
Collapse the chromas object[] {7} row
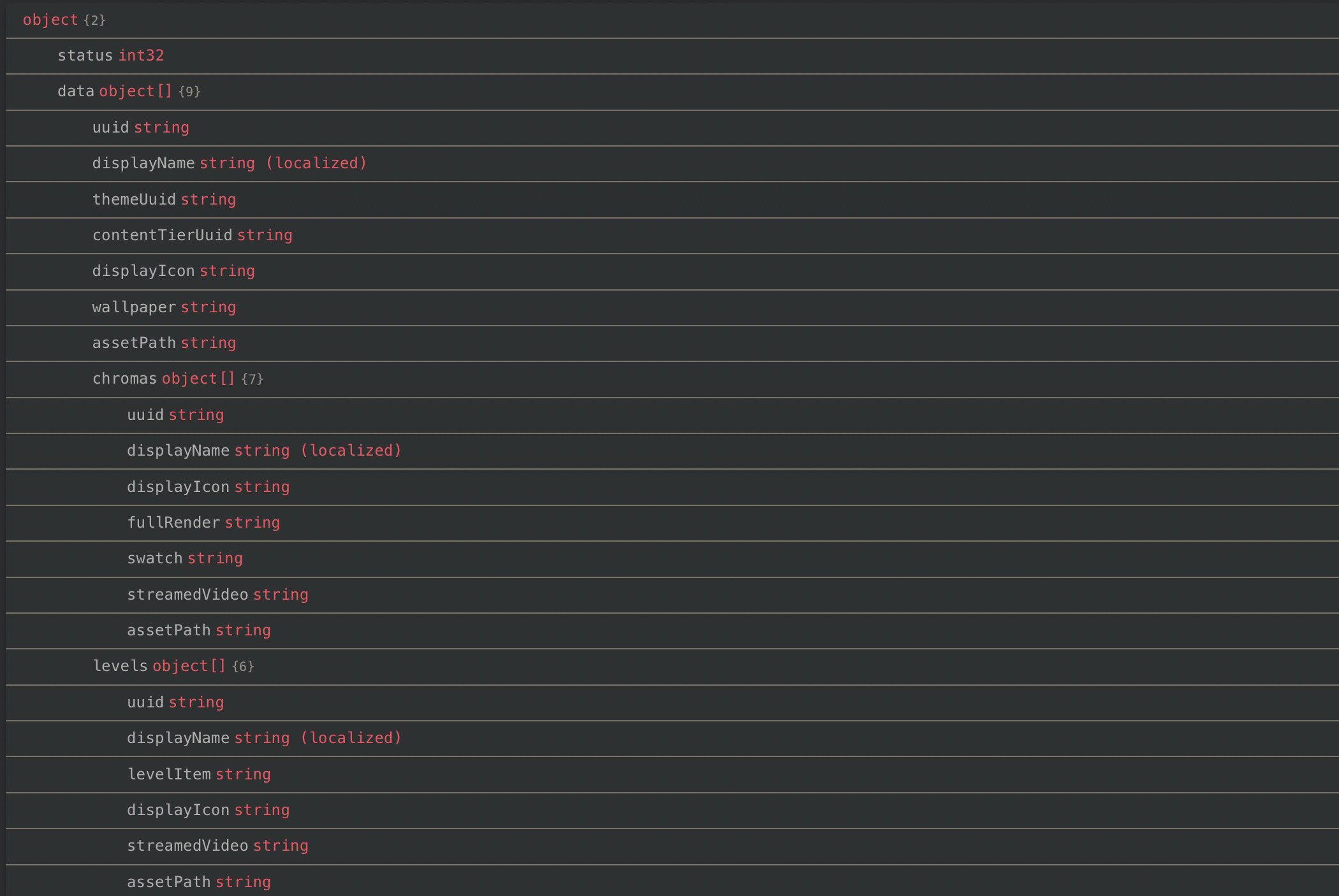tap(124, 379)
